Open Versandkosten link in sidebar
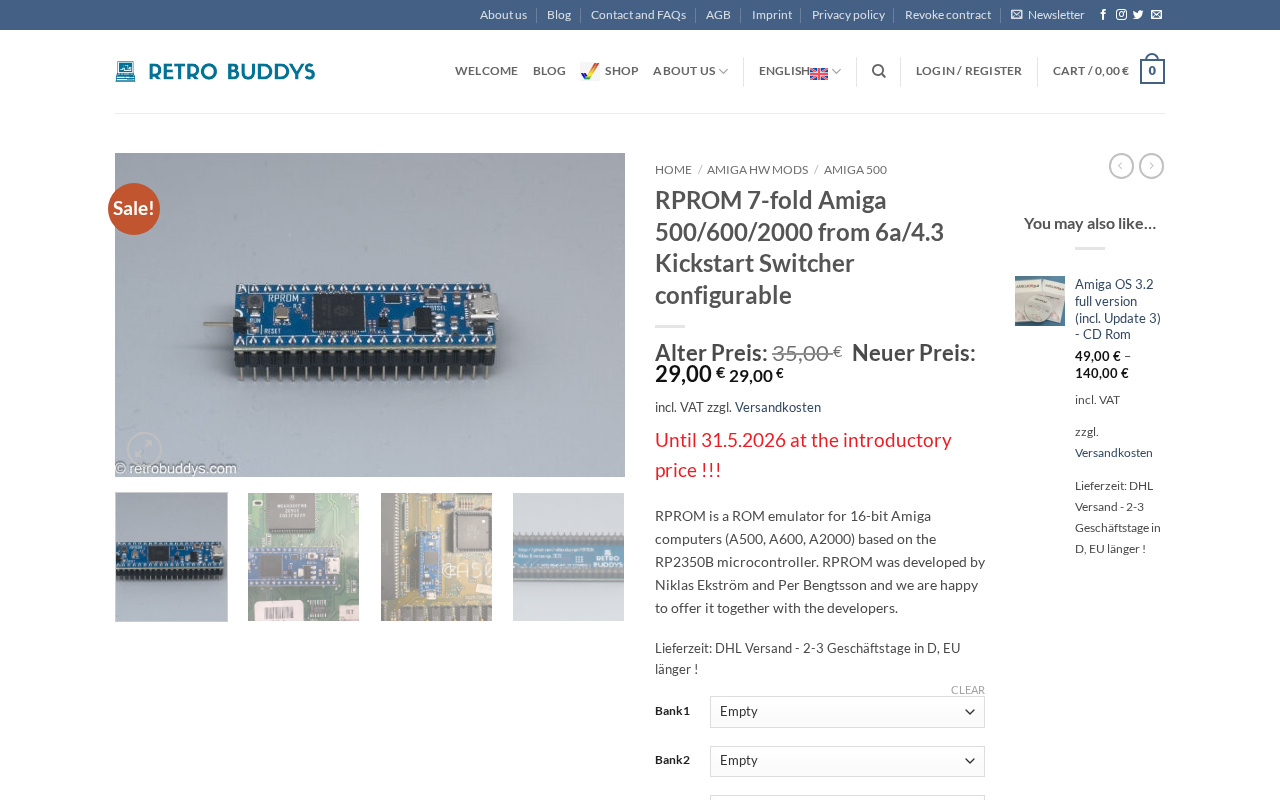The width and height of the screenshot is (1280, 800). point(1114,453)
